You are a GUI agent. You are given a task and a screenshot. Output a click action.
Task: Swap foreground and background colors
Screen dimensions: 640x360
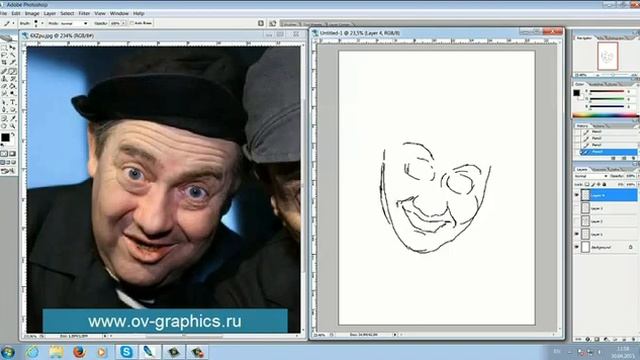(x=13, y=134)
